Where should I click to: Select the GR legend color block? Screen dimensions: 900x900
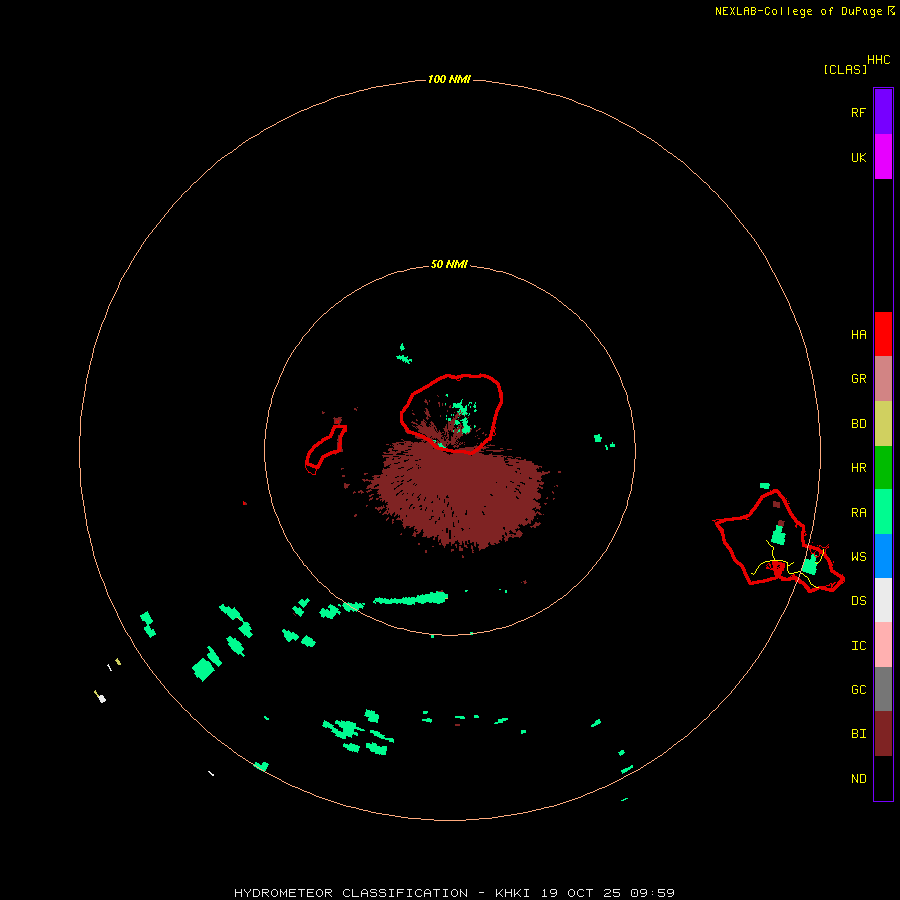[883, 379]
